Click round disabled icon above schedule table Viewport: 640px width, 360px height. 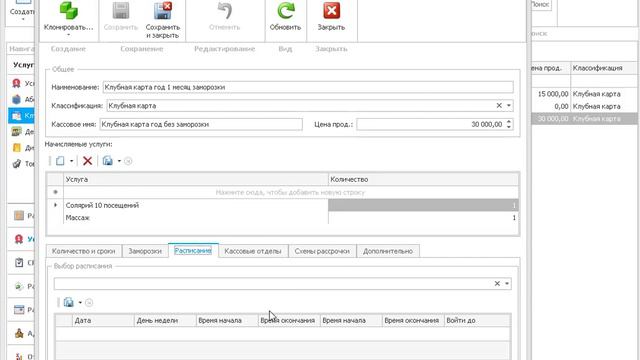89,303
